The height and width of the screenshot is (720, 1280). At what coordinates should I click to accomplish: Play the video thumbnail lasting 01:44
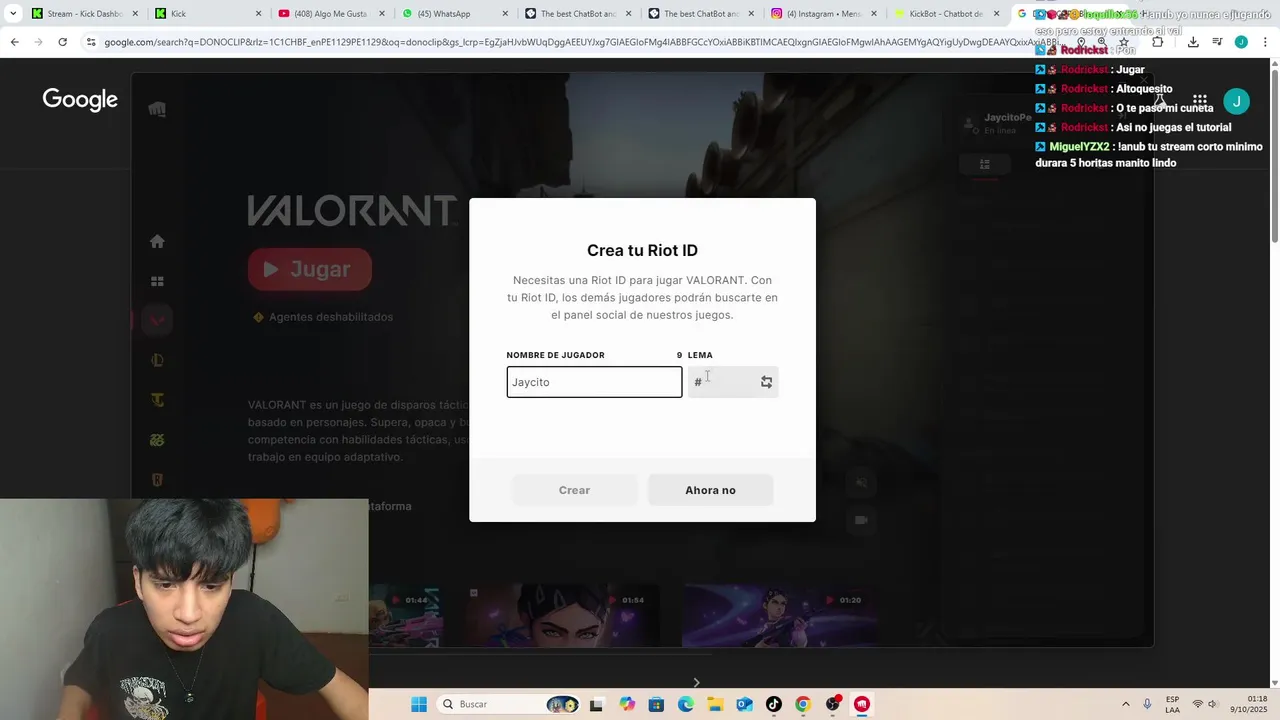coord(405,616)
